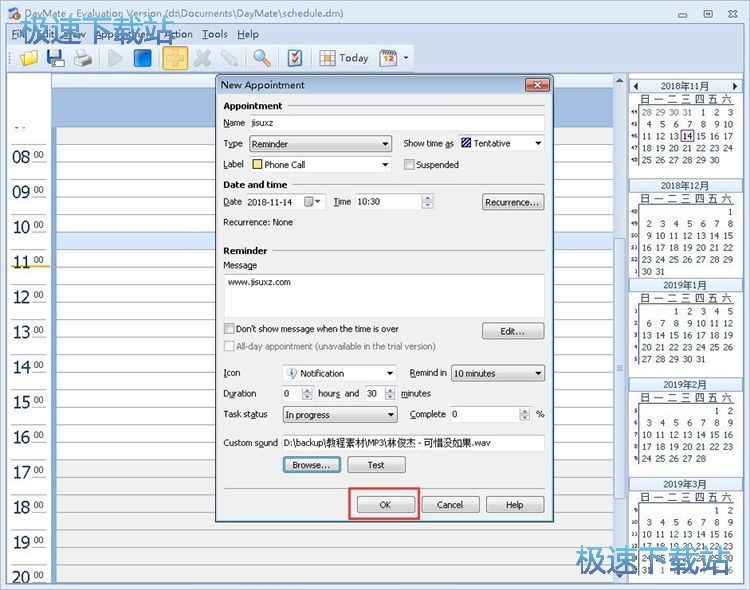Click the checklist tasks toolbar icon
Image resolution: width=750 pixels, height=590 pixels.
click(295, 58)
